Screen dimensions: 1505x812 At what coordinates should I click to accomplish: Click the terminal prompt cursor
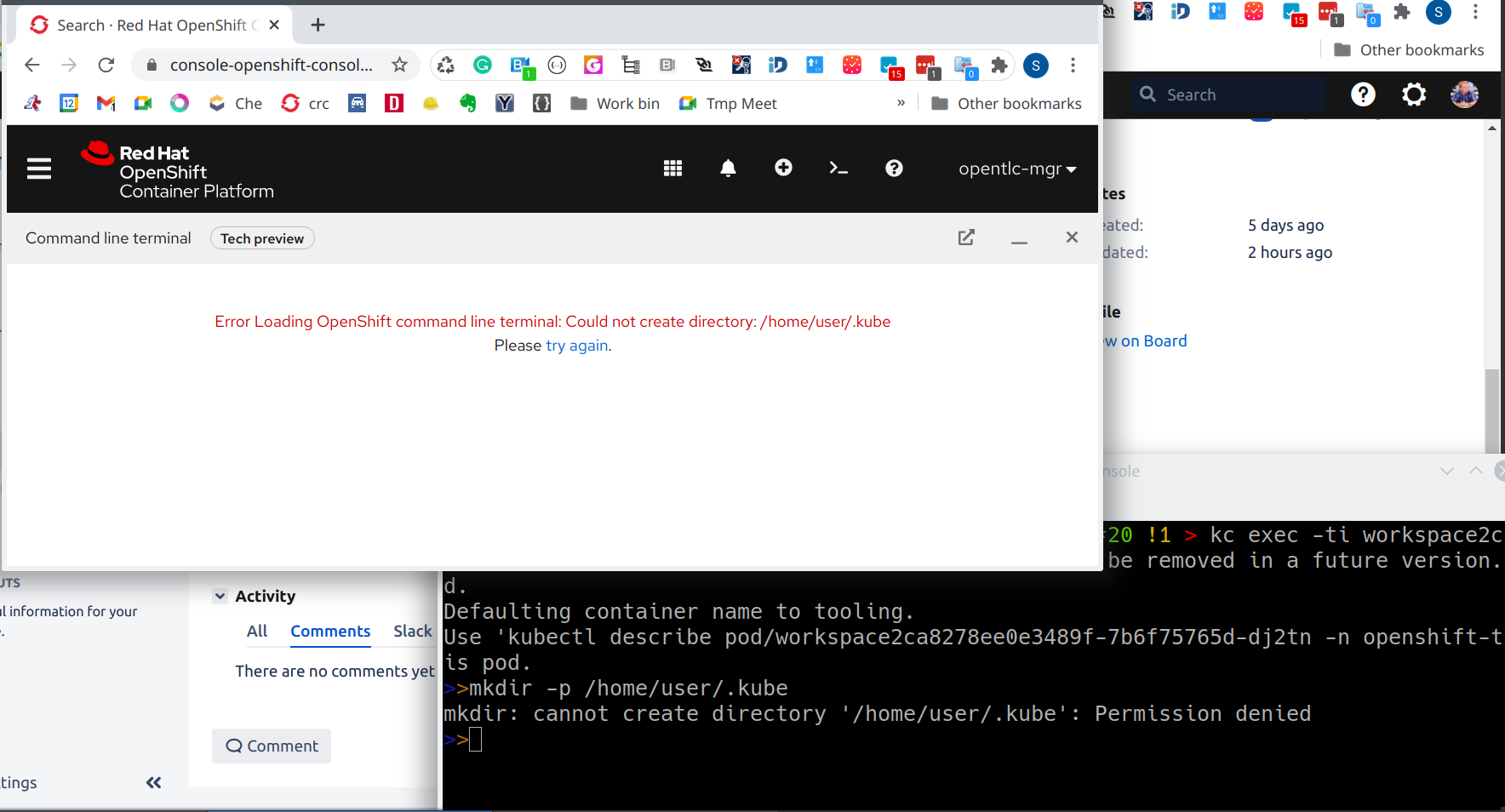[475, 740]
